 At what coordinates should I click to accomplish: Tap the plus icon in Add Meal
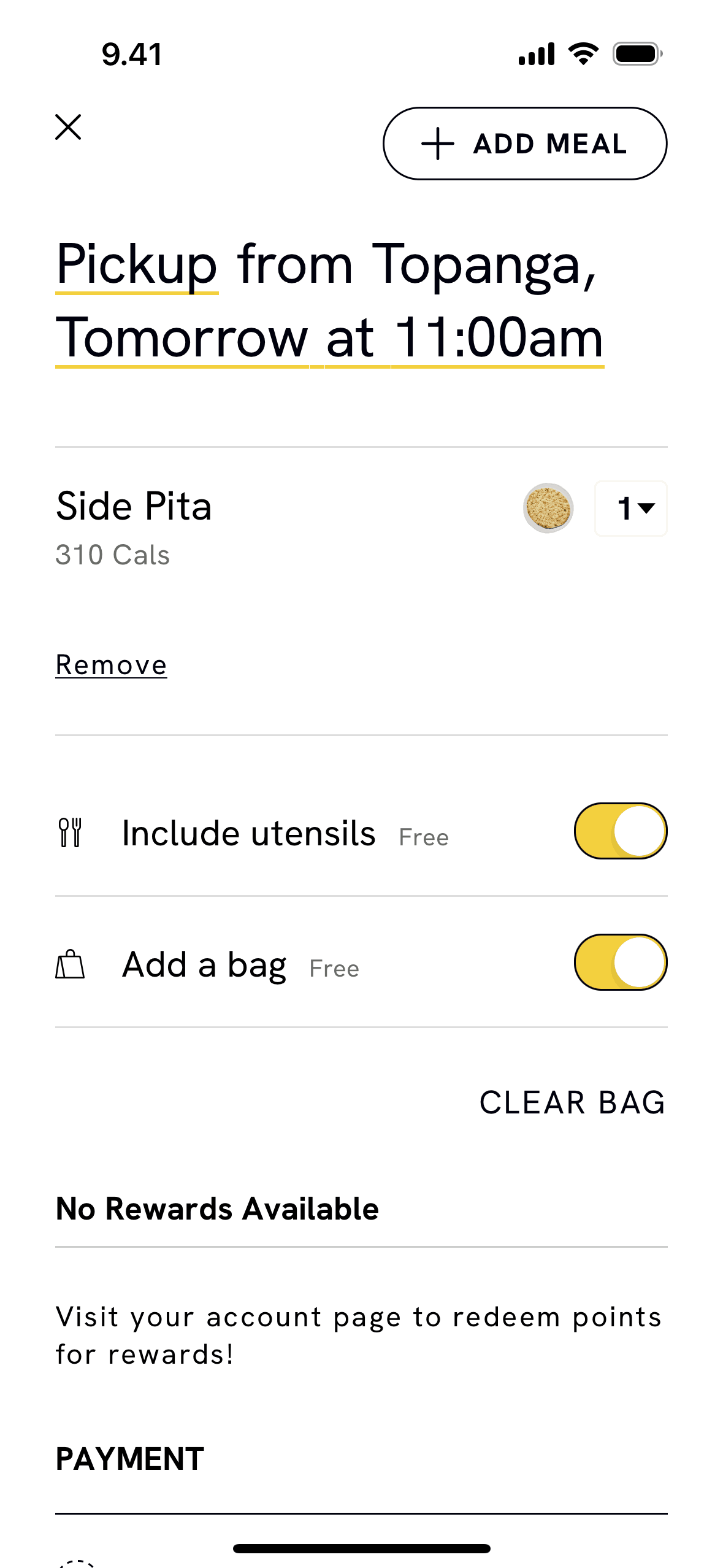pos(437,144)
